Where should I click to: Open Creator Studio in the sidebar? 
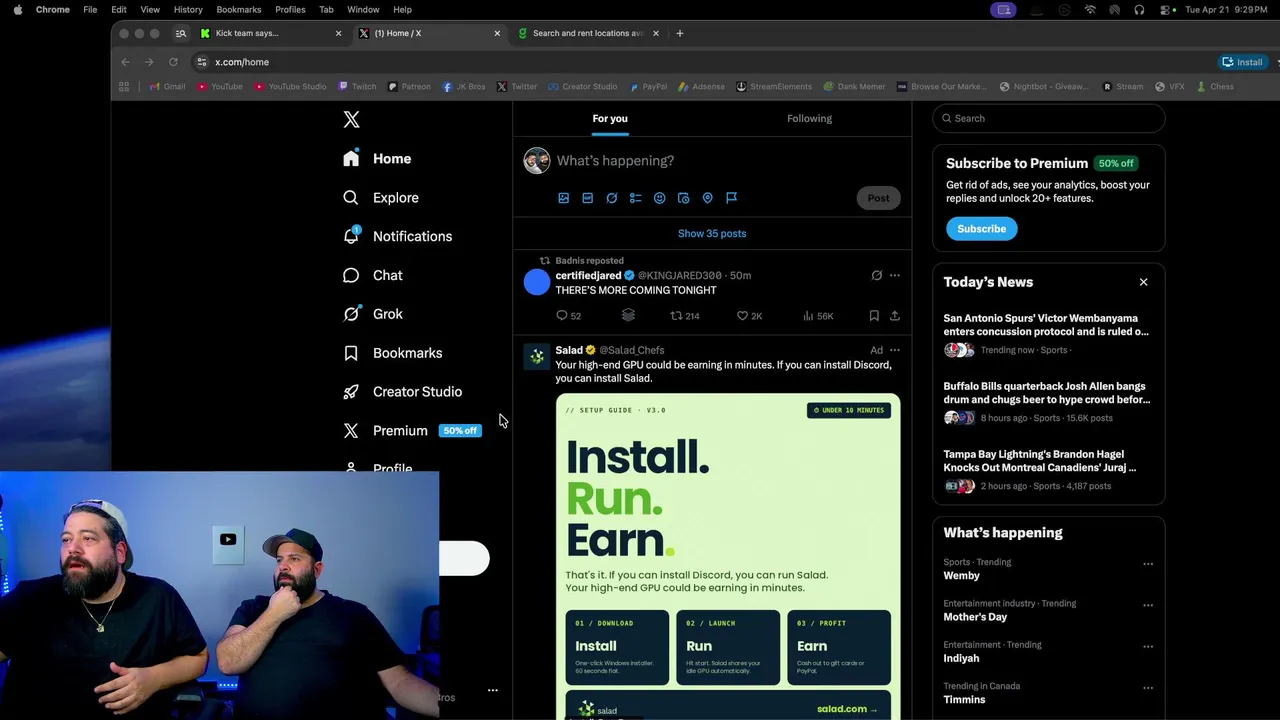pyautogui.click(x=402, y=392)
